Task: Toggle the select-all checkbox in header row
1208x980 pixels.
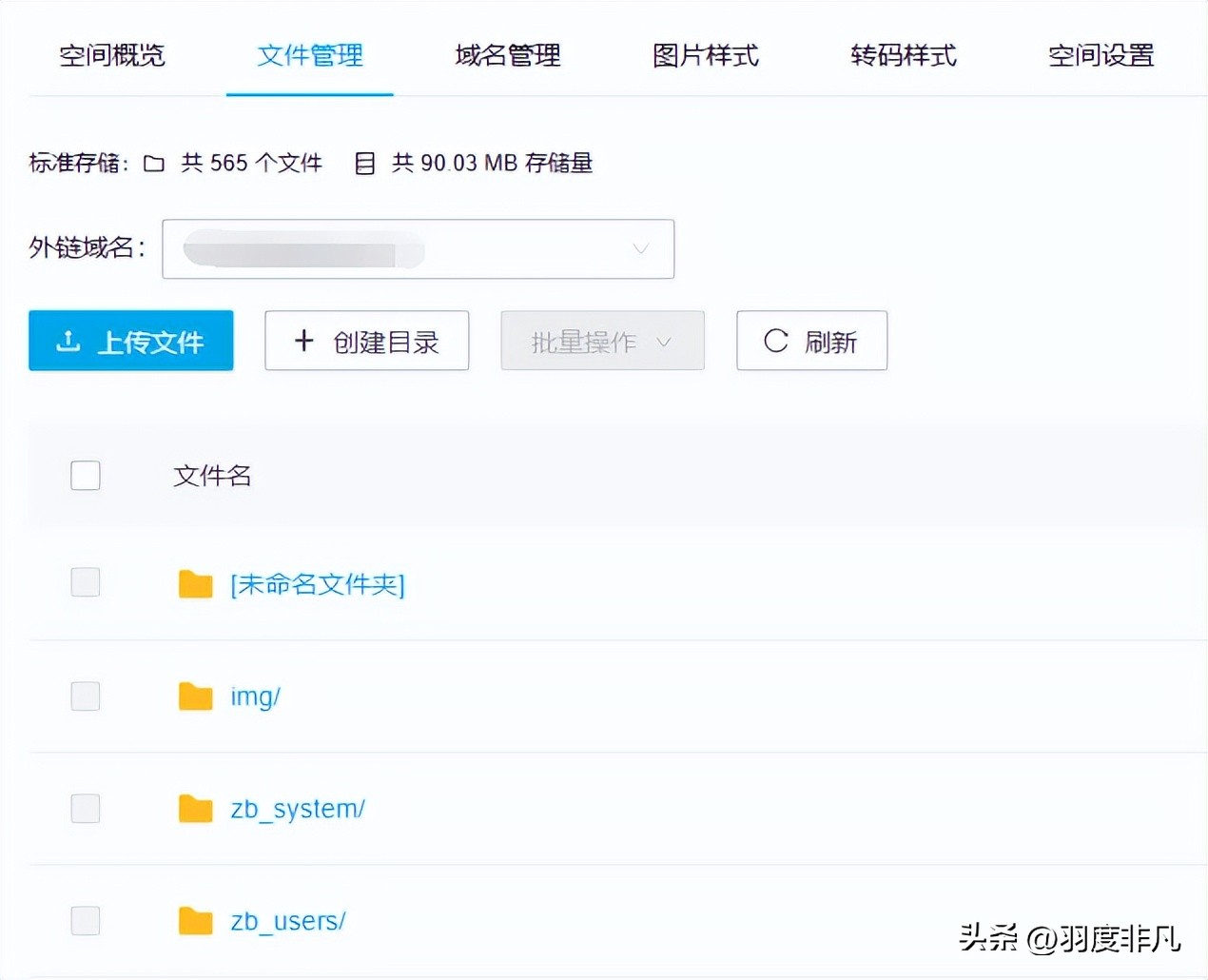Action: pos(86,475)
